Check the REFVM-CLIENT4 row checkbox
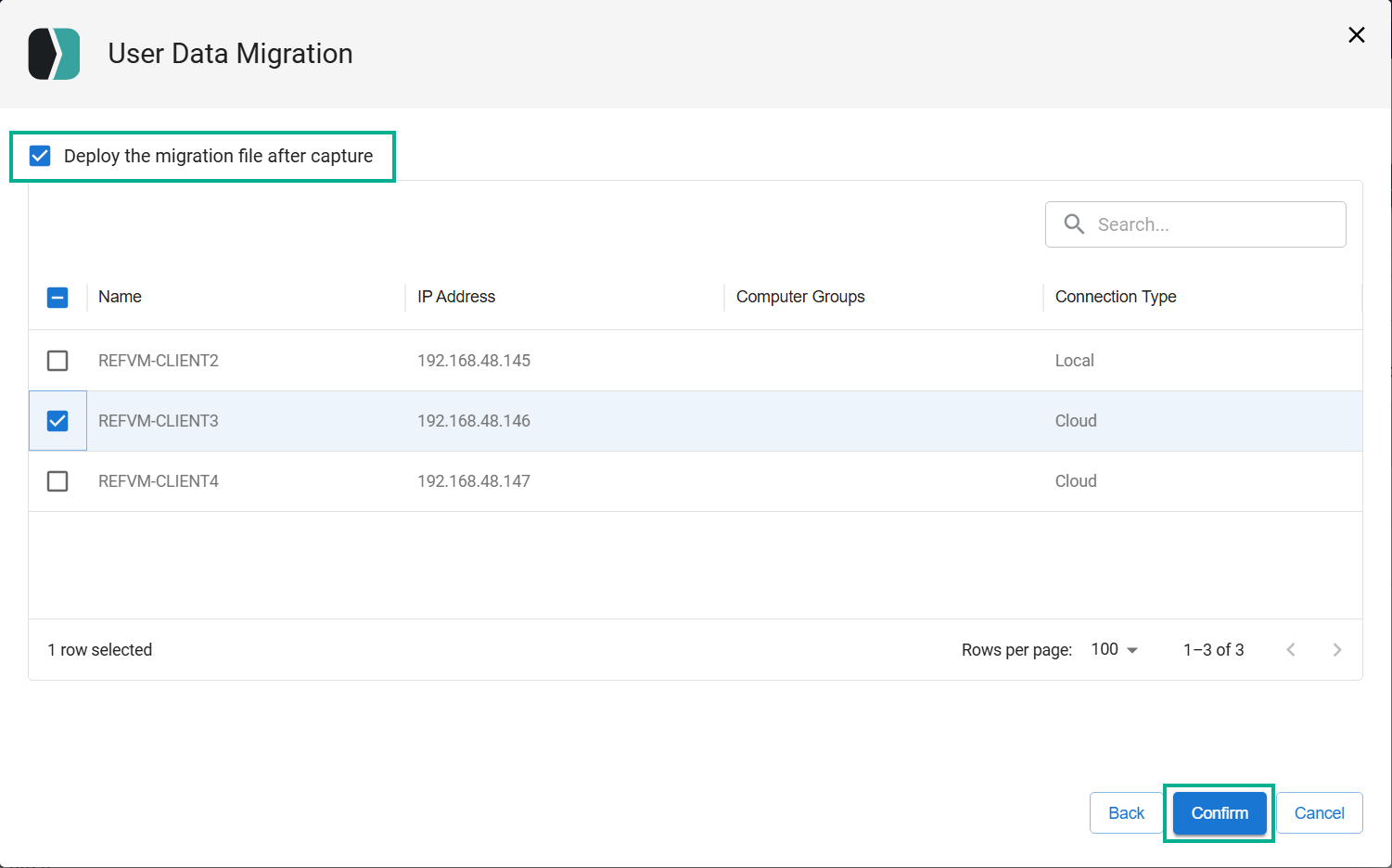The width and height of the screenshot is (1392, 868). click(57, 481)
